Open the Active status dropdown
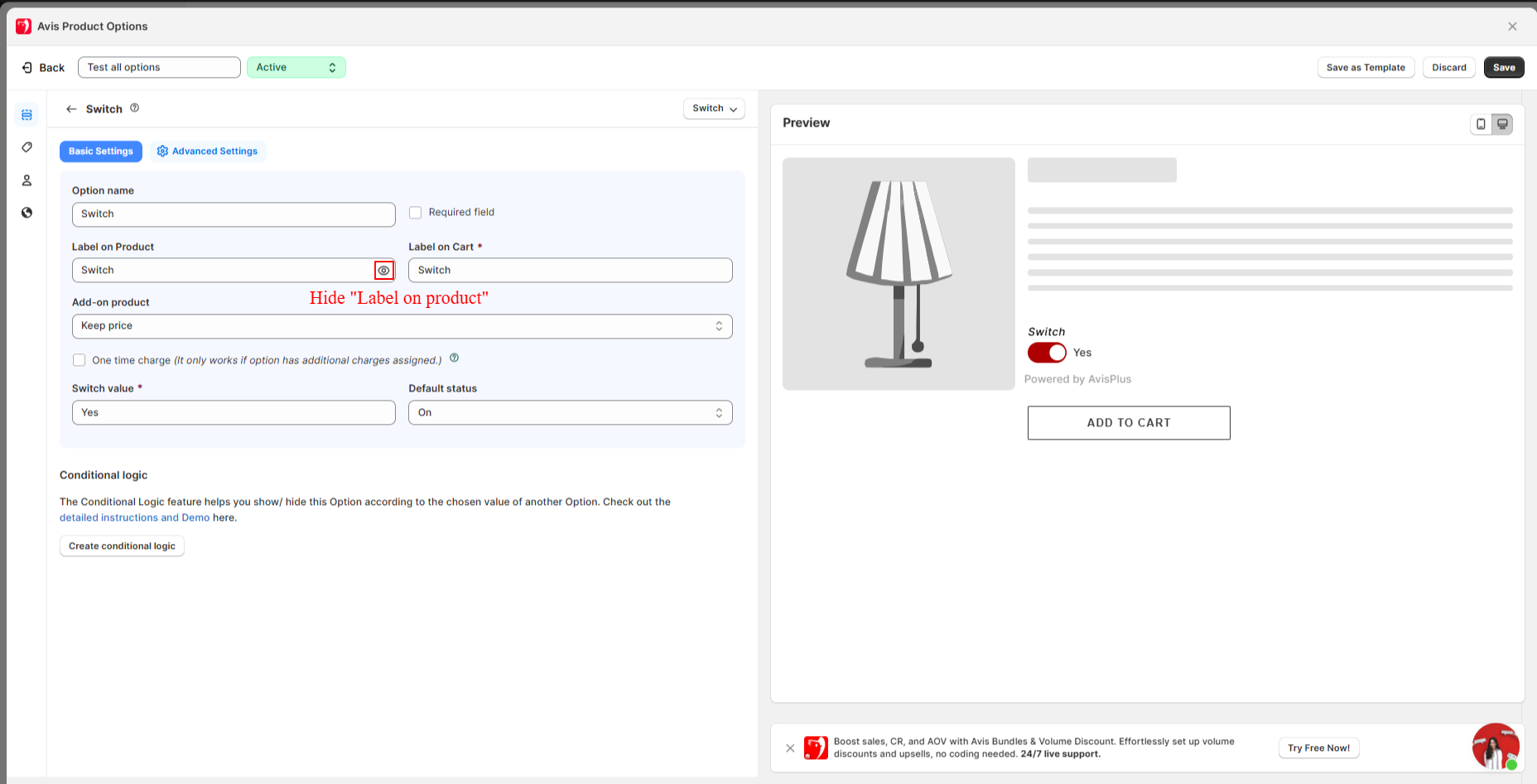Screen dimensions: 1537x784 tap(296, 68)
